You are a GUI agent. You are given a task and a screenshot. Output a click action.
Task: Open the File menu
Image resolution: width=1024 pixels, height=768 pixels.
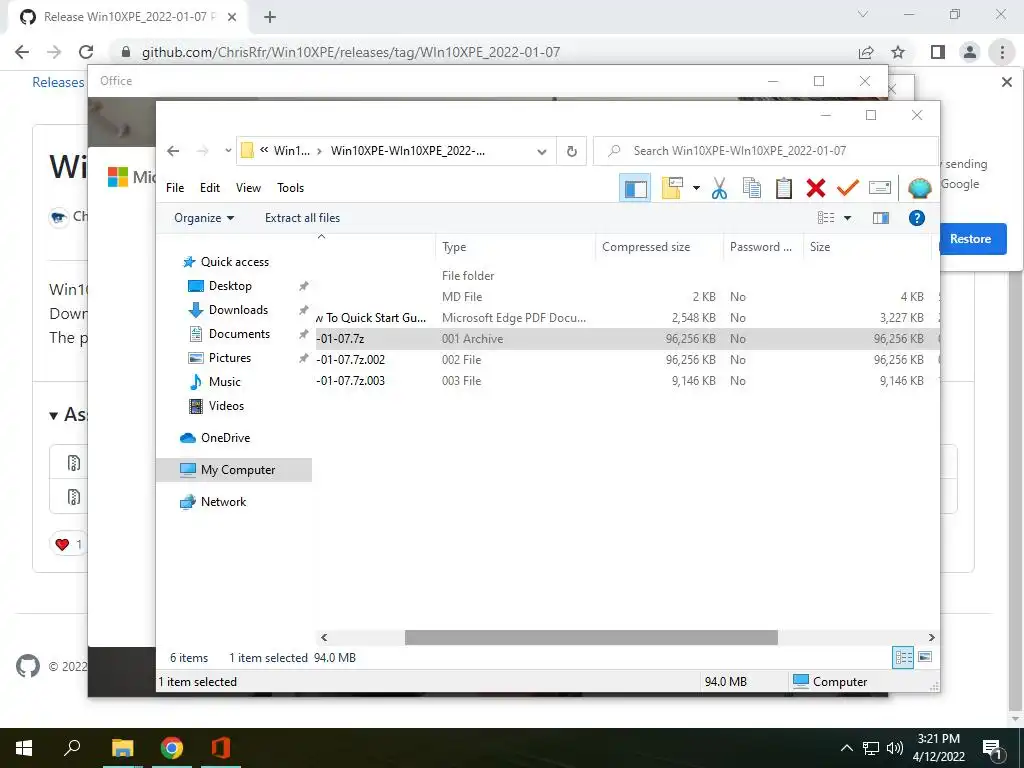[175, 187]
